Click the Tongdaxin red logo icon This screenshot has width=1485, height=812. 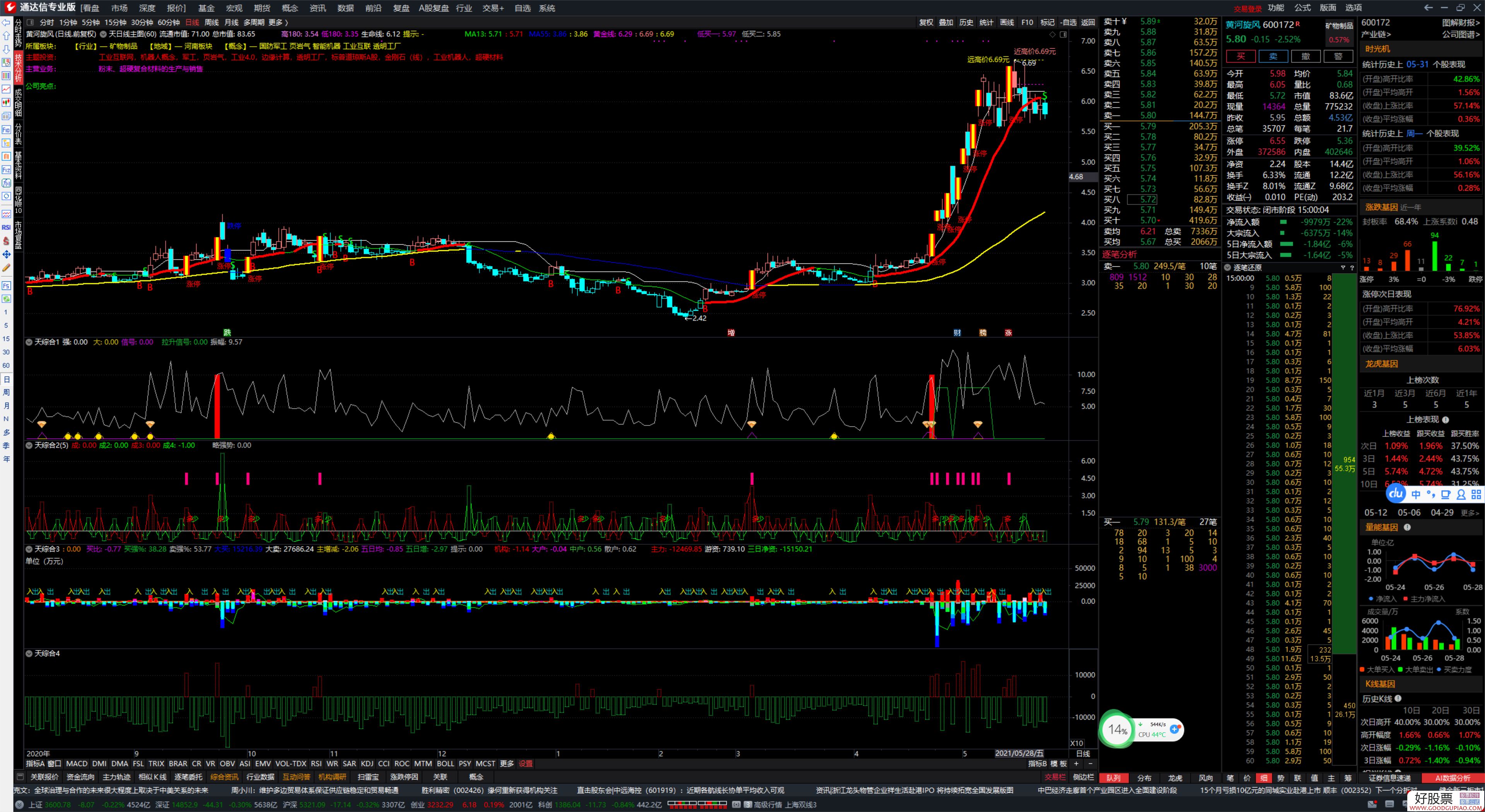pyautogui.click(x=10, y=7)
